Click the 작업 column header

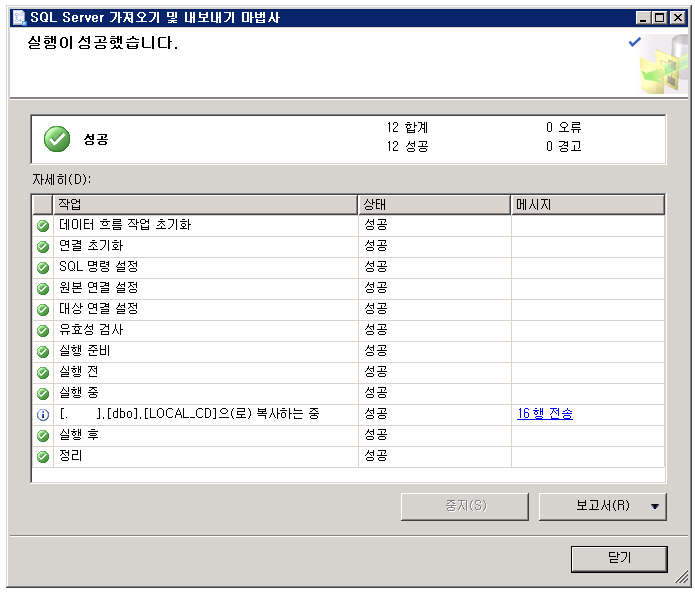(205, 204)
